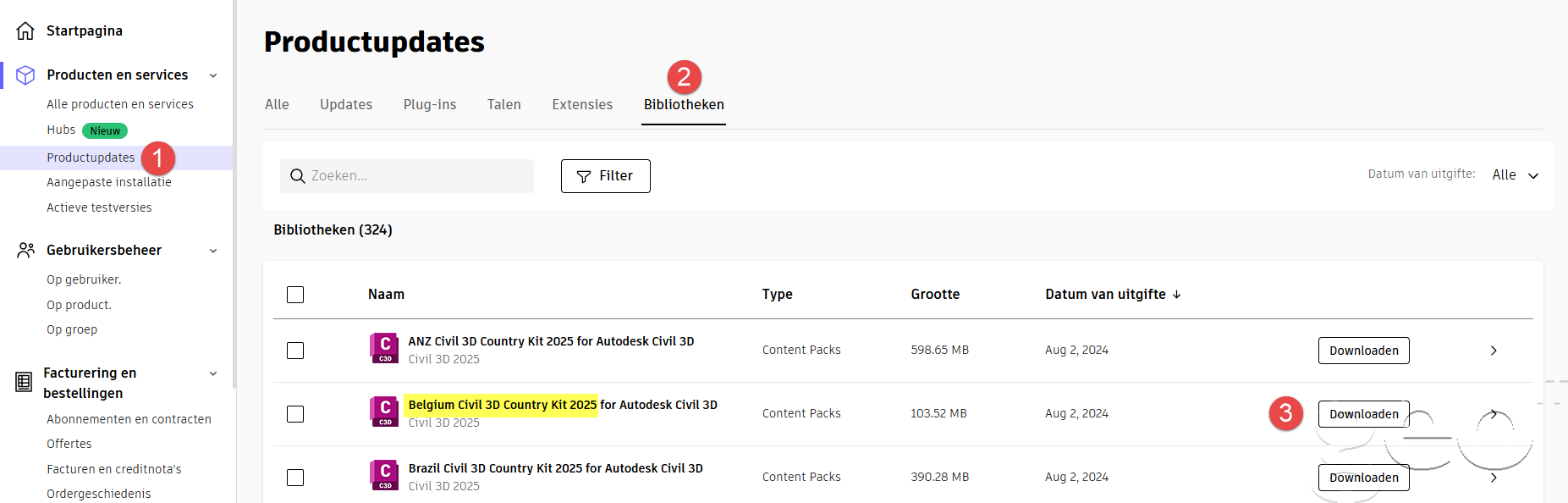Click Brazil Civil 3D Country Kit 2025 name
Screen dimensions: 1568x503
coord(555,468)
